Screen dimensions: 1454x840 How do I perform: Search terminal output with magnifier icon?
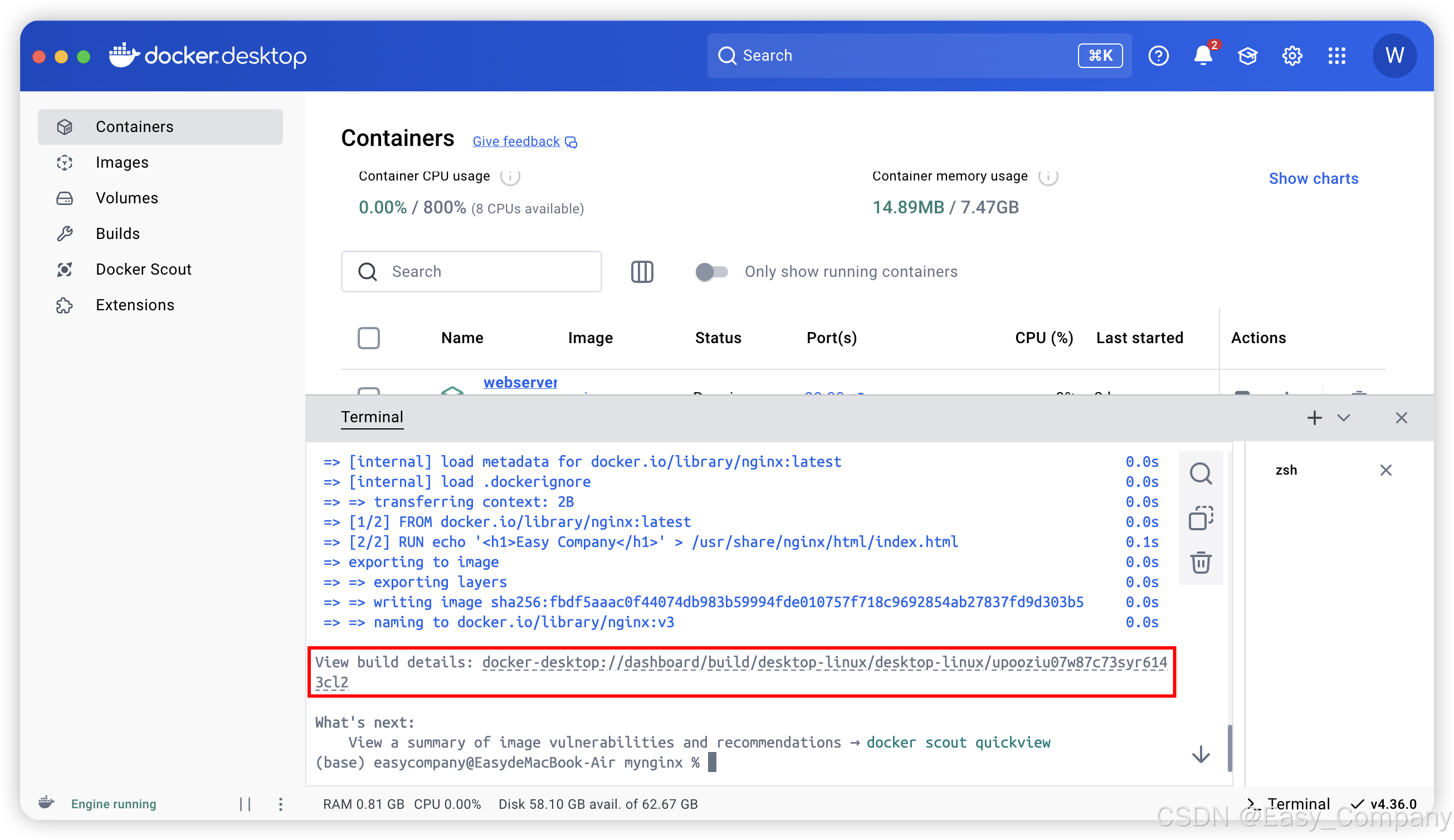(1200, 473)
